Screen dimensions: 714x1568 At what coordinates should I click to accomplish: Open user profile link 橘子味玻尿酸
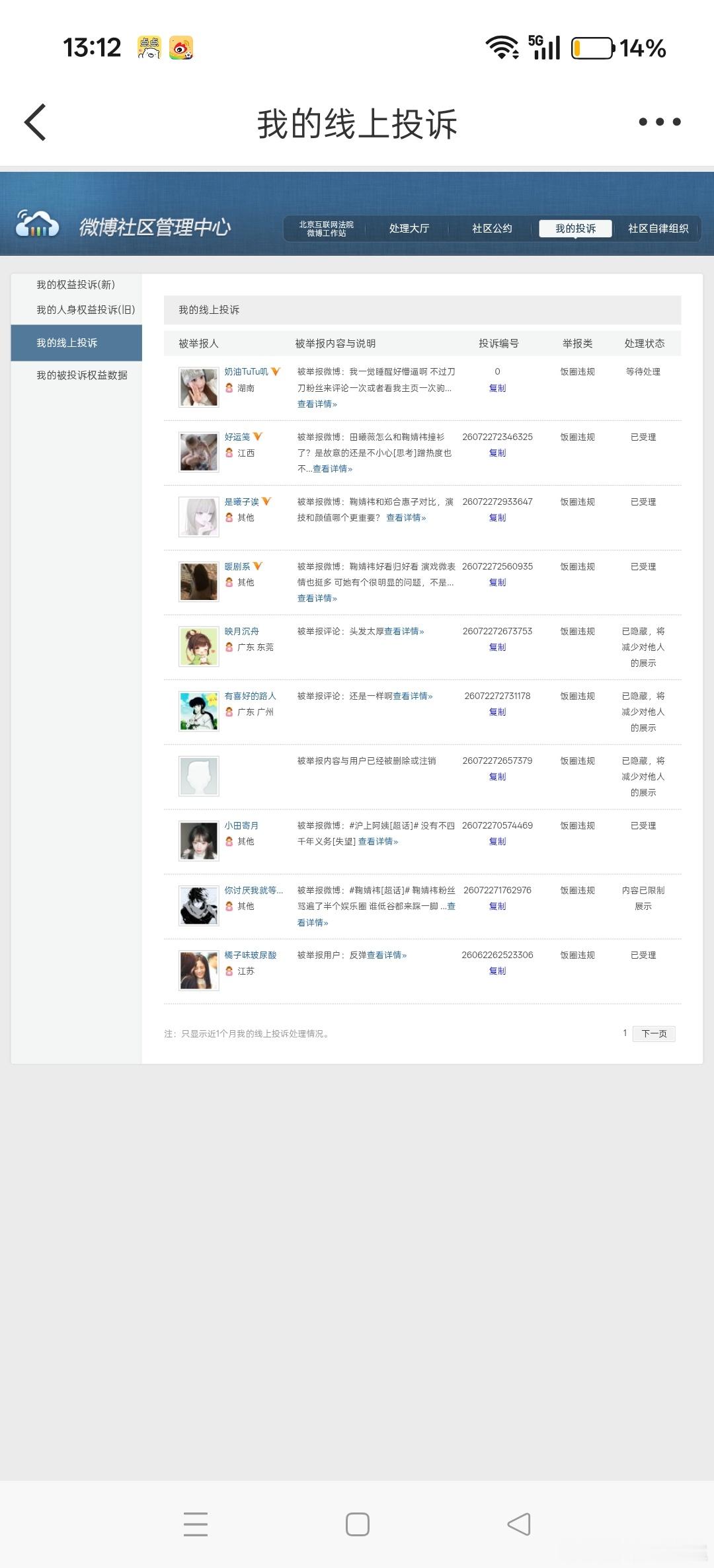coord(250,954)
